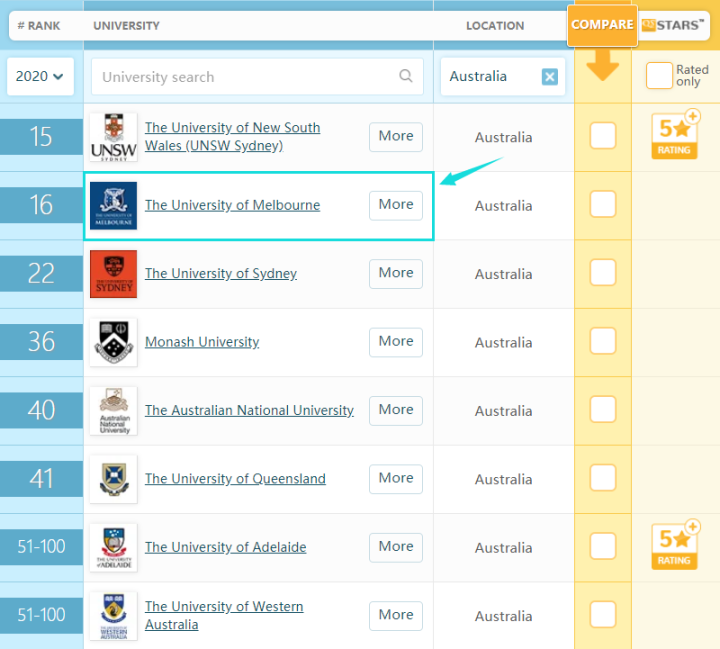Clear the Australia location filter
Screen dimensions: 720x649
pyautogui.click(x=550, y=76)
